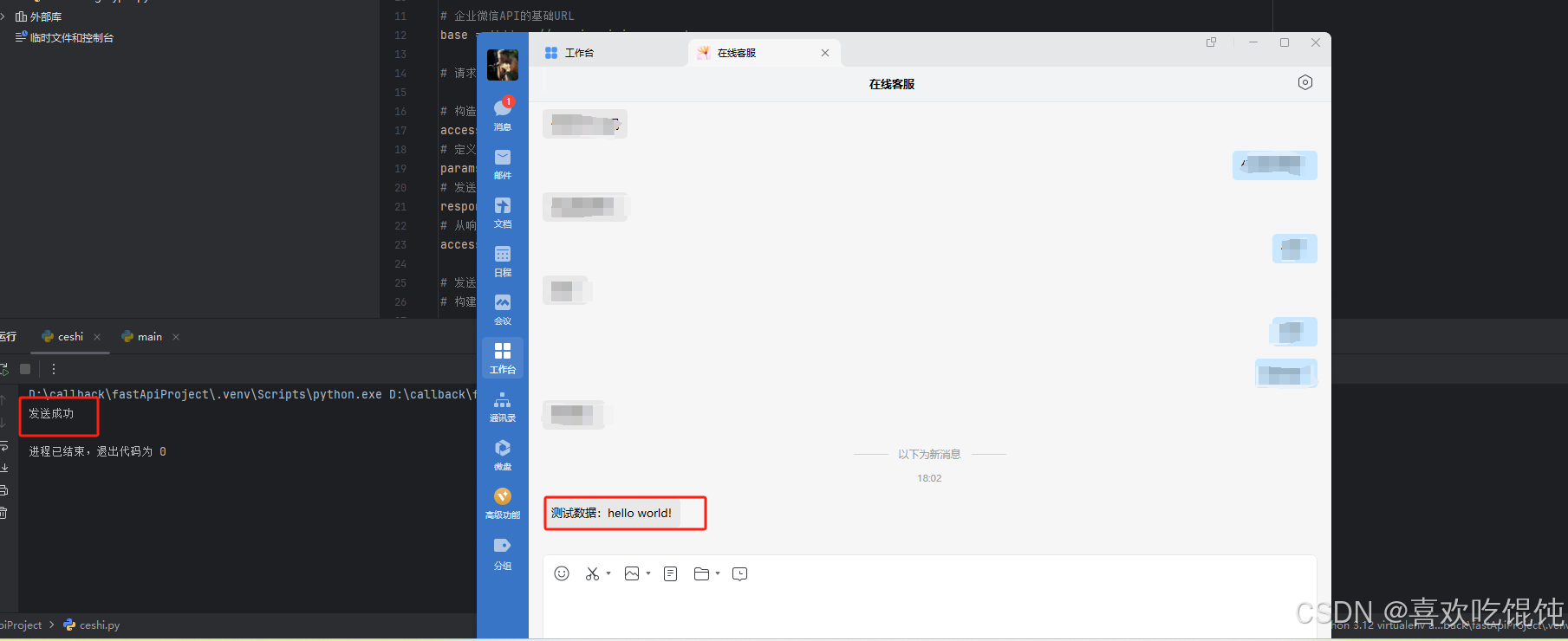Click the pop-out window icon in WeCom title bar
The width and height of the screenshot is (1568, 641).
pyautogui.click(x=1211, y=42)
